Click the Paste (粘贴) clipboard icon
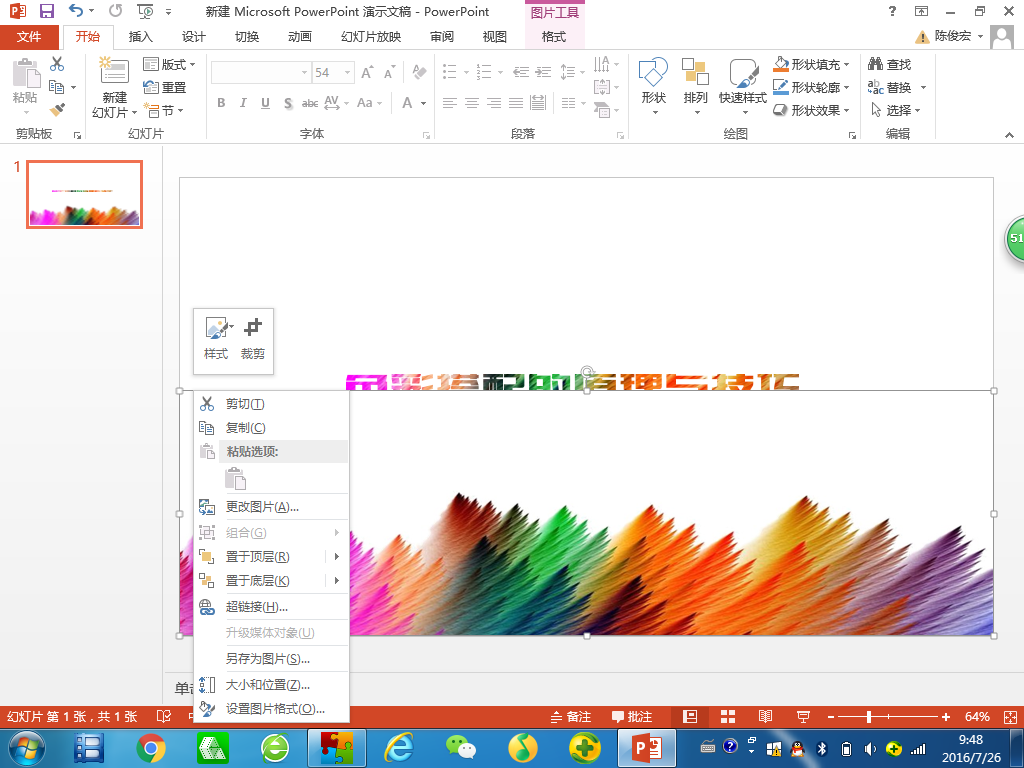Screen dimensions: 1024x768 pos(25,73)
